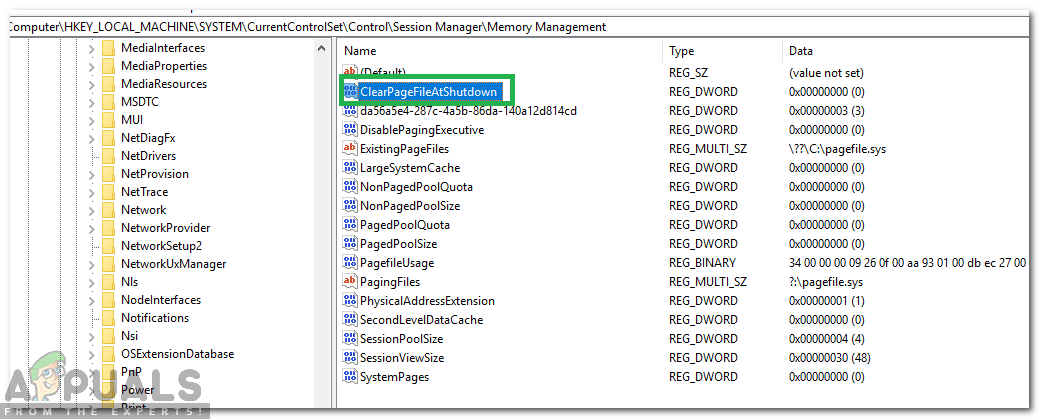The width and height of the screenshot is (1040, 419).
Task: Click the PagefileUsage binary value icon
Action: click(x=350, y=263)
